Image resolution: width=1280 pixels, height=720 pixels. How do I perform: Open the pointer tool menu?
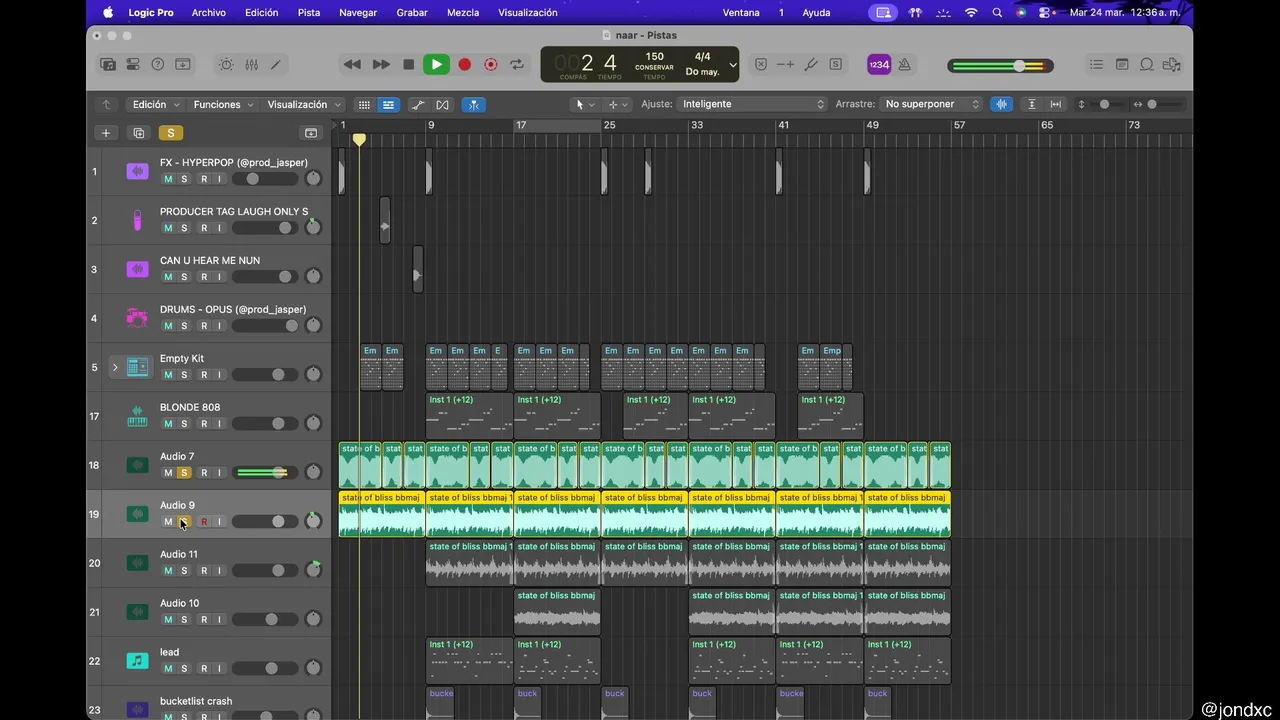[584, 104]
